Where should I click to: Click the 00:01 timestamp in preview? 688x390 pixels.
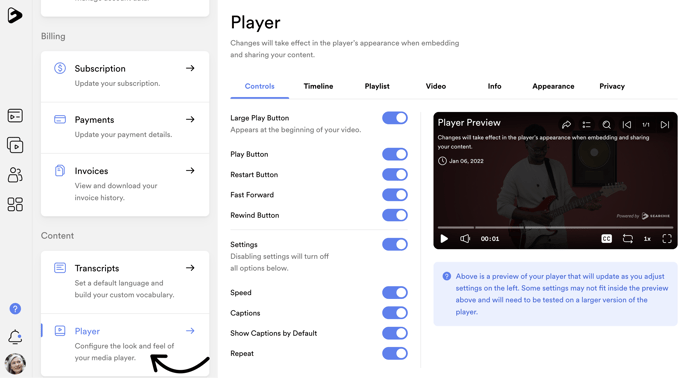coord(490,239)
